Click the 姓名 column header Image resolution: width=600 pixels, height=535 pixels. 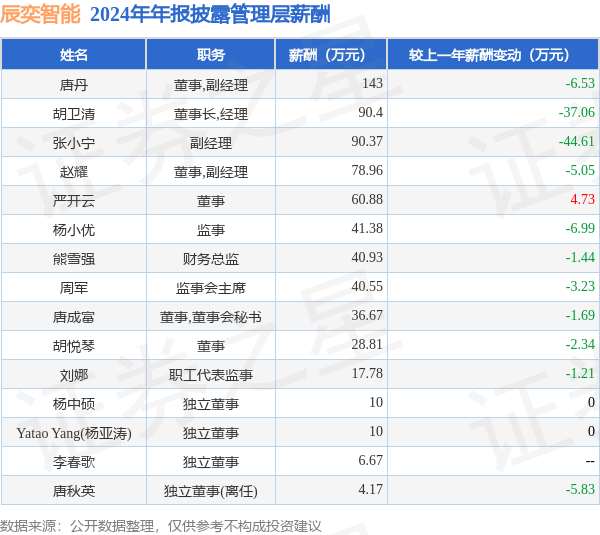74,55
